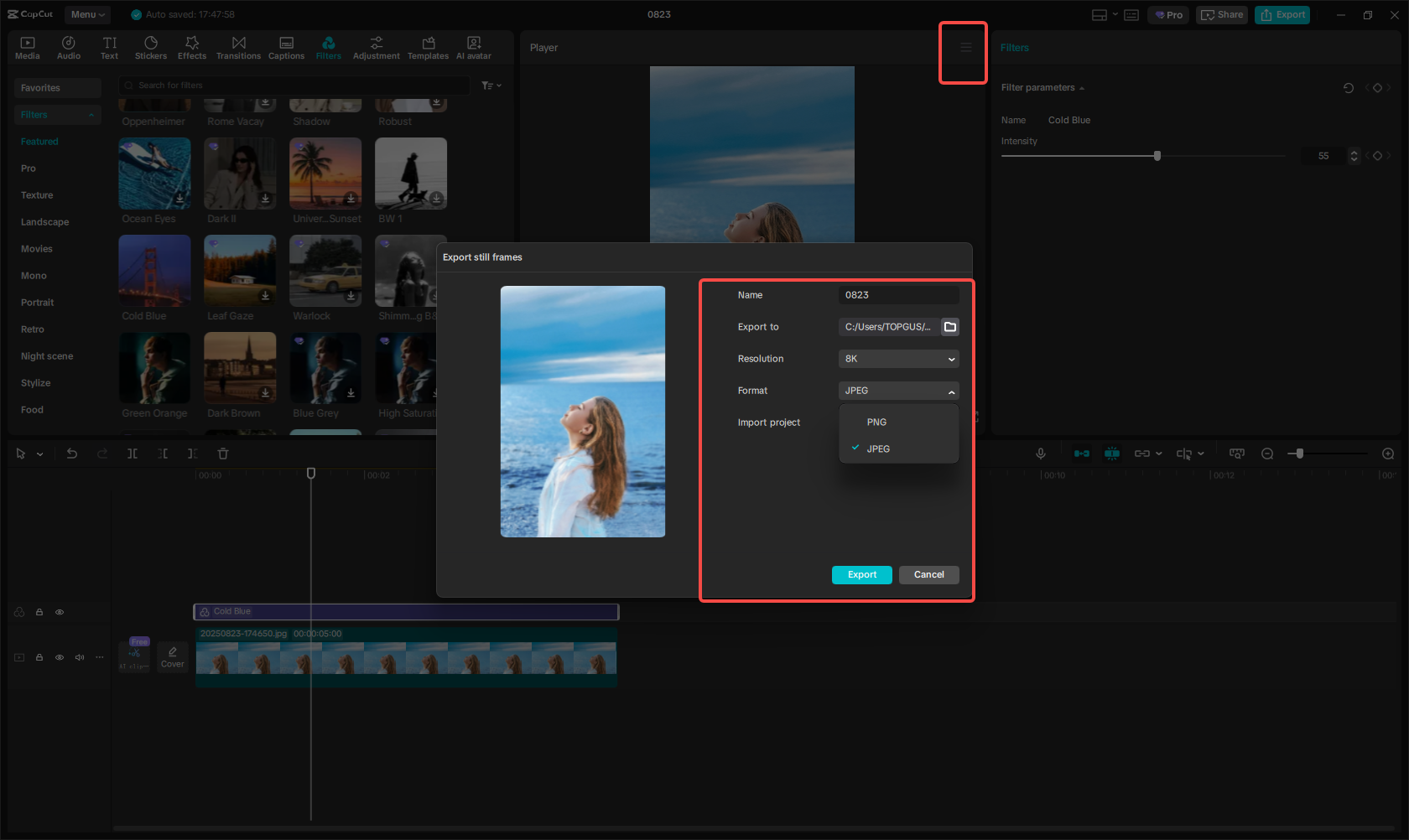Select the Warlock filter thumbnail
1409x840 pixels.
[x=325, y=271]
